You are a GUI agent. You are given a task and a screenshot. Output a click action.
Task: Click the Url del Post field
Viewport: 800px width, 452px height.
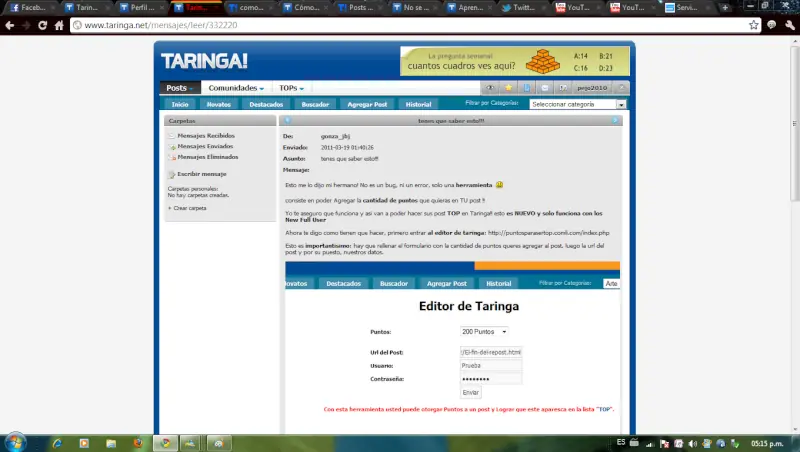pyautogui.click(x=491, y=352)
